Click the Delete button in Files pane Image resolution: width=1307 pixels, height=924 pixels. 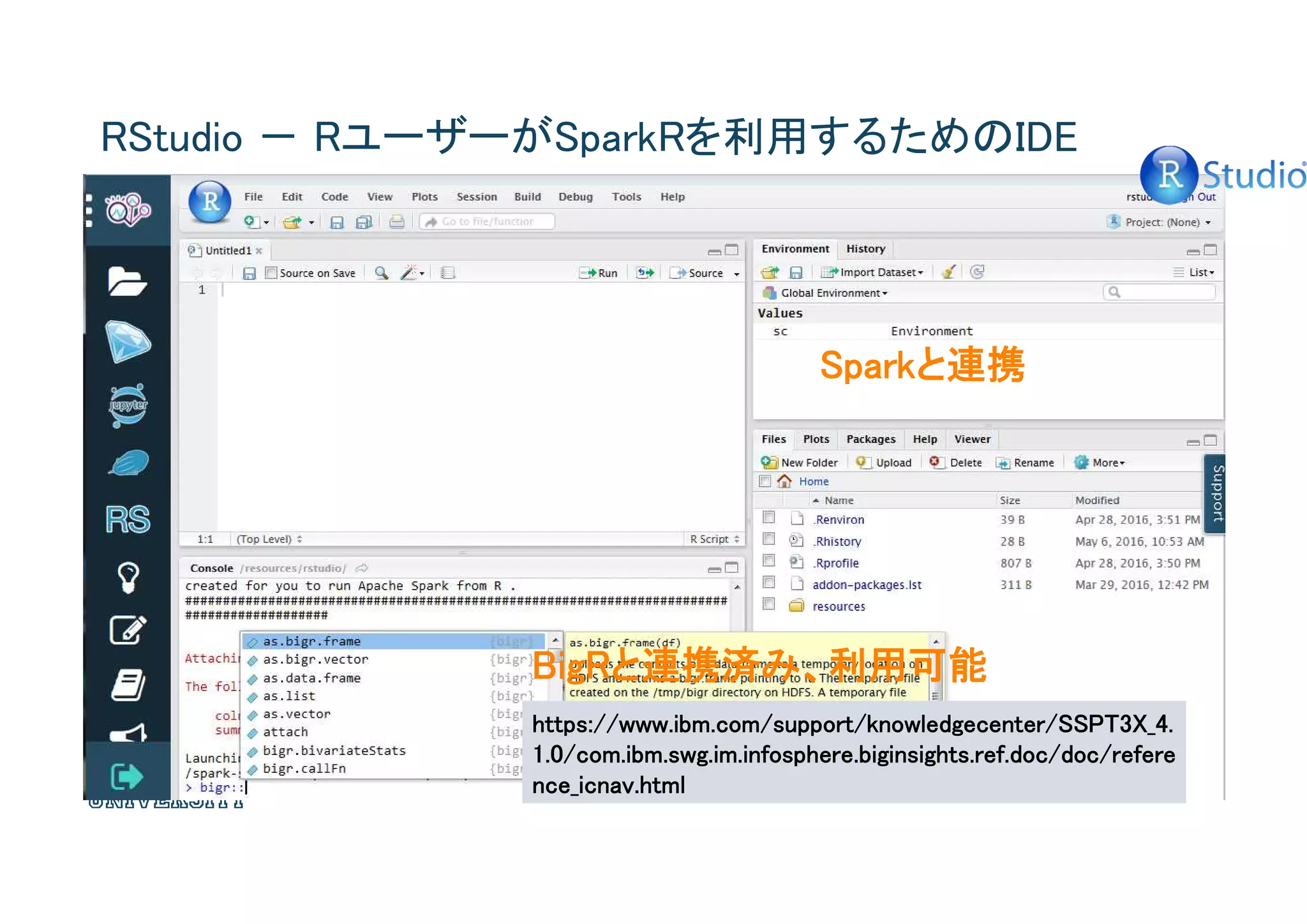955,463
